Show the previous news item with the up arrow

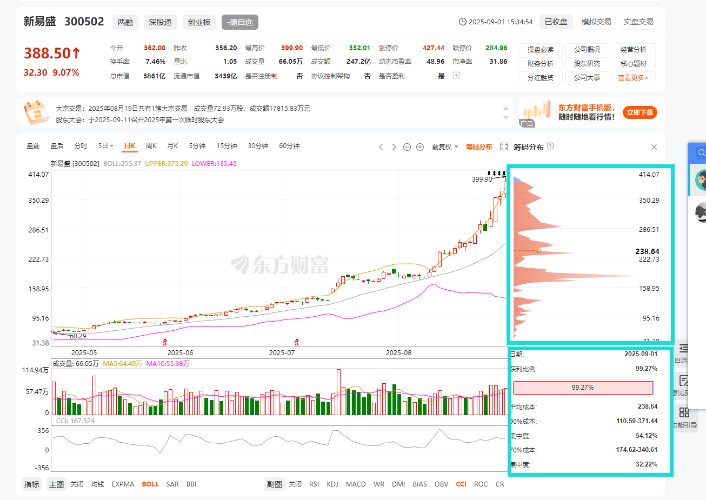(506, 109)
